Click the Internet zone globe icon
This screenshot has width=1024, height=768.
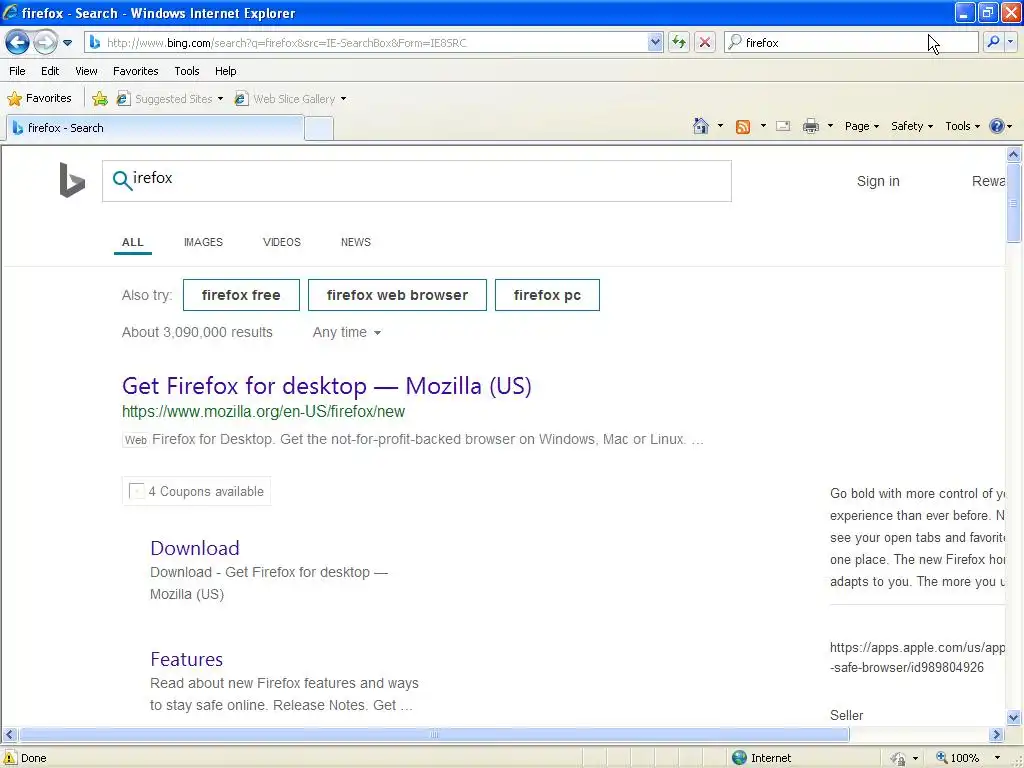click(739, 758)
